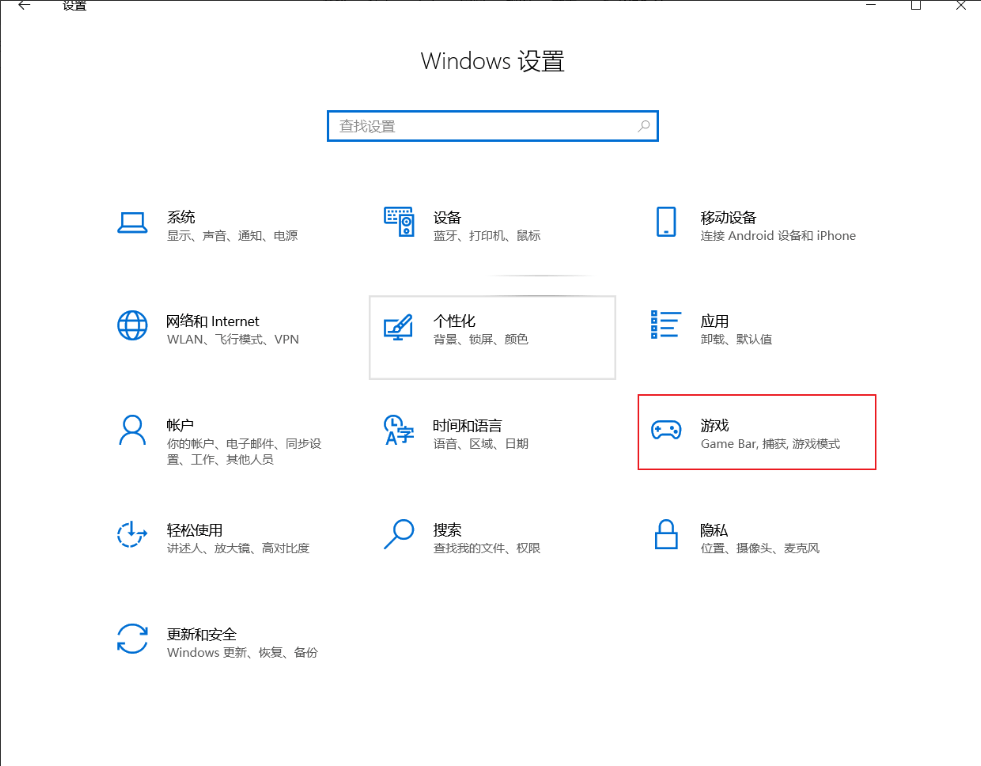Open the 设备 keyboard and speaker icon
Viewport: 981px width, 766px height.
click(399, 222)
